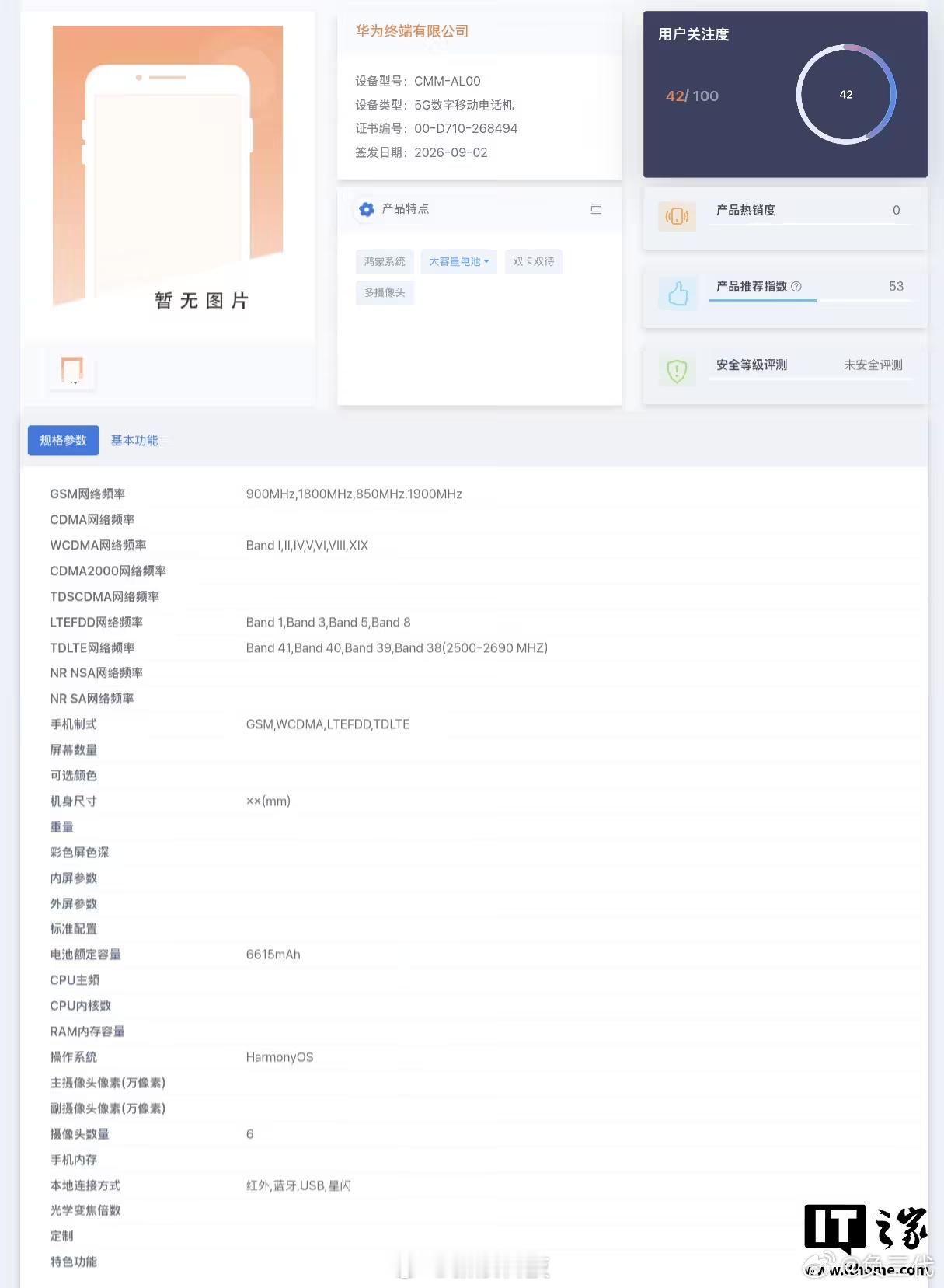This screenshot has width=944, height=1288.
Task: Click the 手机制式 row label
Action: pos(73,724)
